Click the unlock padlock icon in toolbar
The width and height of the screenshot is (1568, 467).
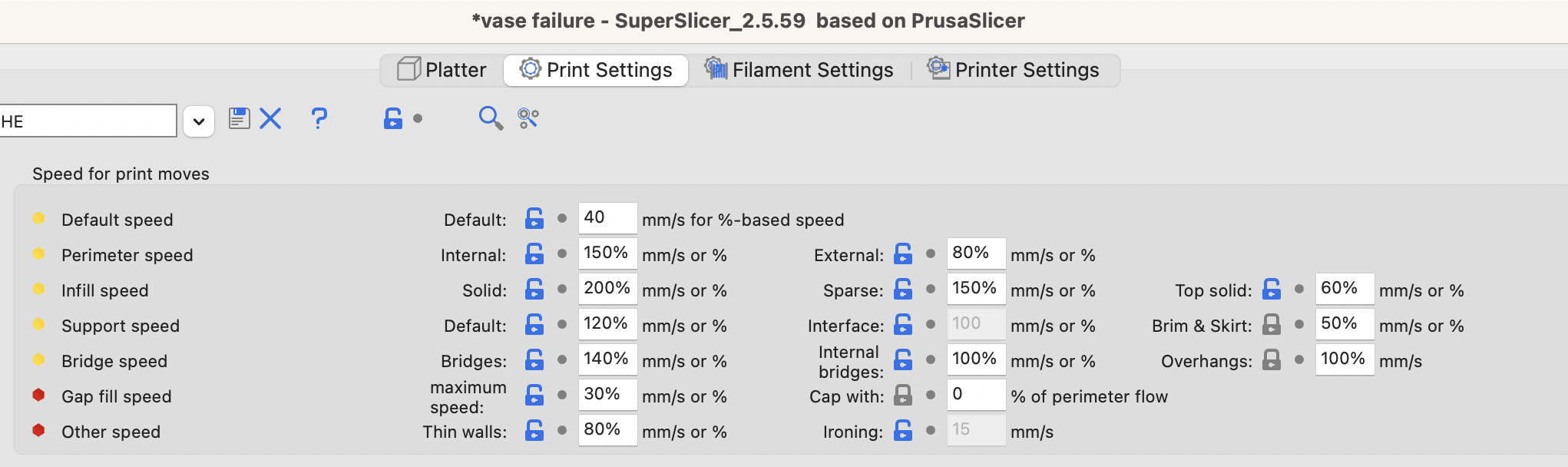(x=392, y=118)
